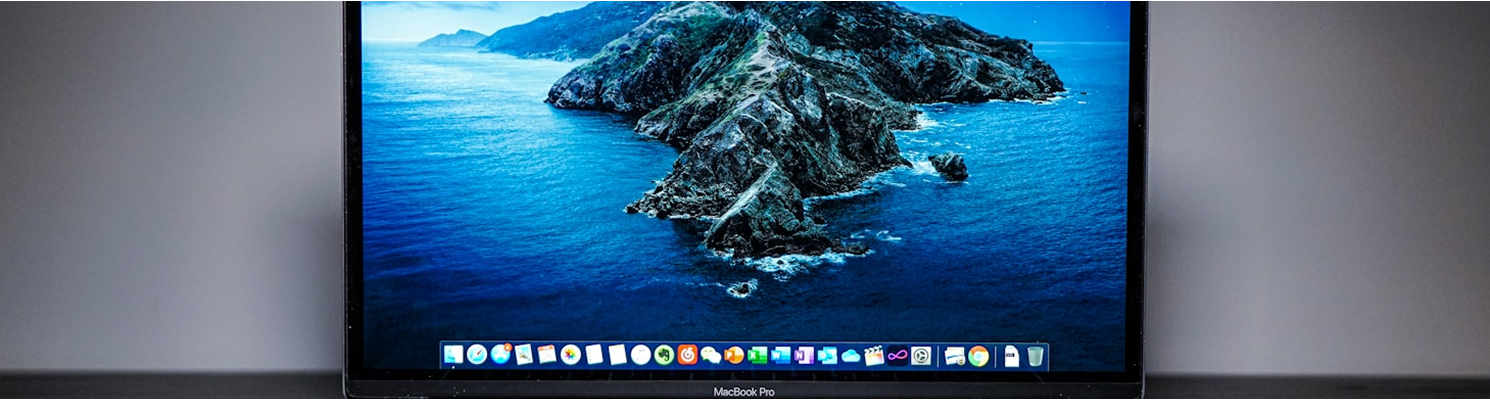Open OneDrive cloud icon
The height and width of the screenshot is (400, 1490).
(851, 355)
